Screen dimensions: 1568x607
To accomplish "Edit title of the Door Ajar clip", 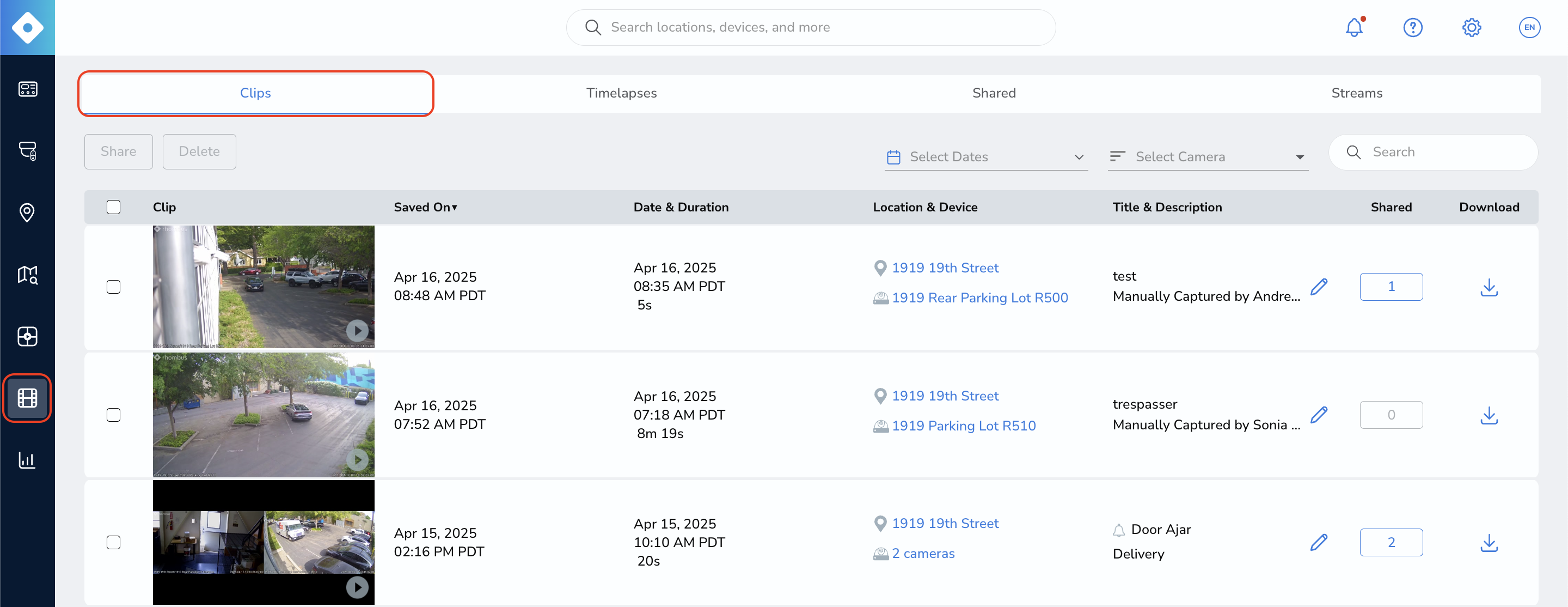I will tap(1319, 542).
